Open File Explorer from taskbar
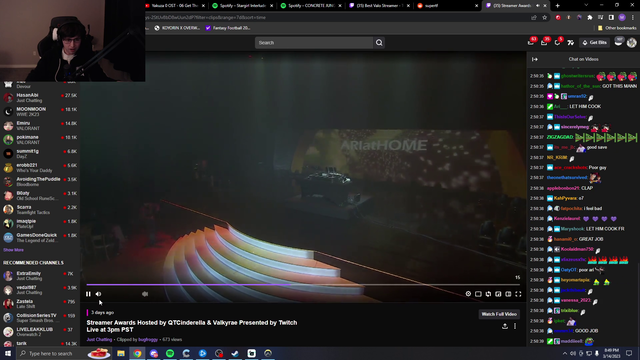Image resolution: width=640 pixels, height=360 pixels. (121, 353)
